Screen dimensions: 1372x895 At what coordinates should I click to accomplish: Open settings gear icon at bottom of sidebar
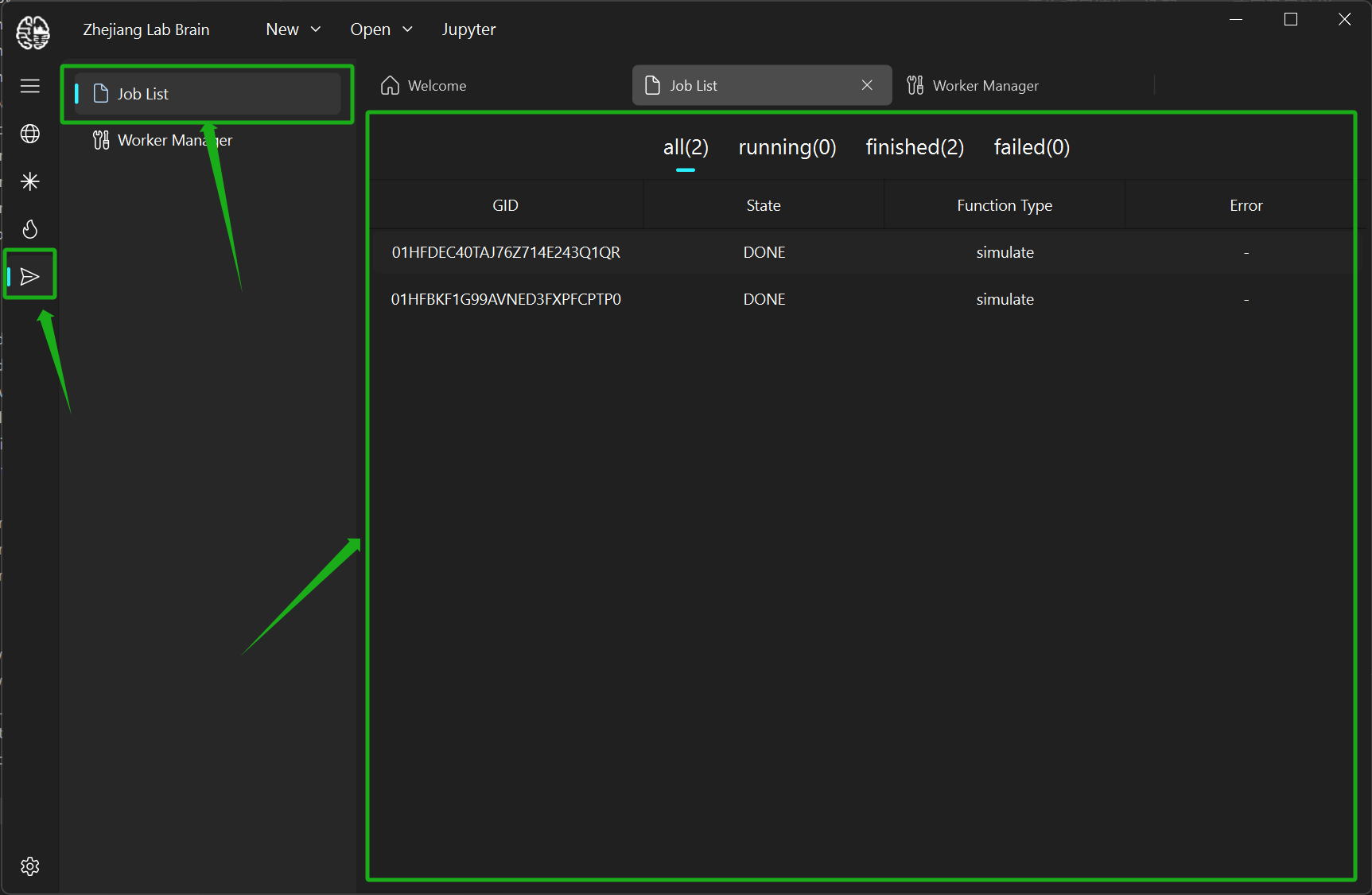point(30,866)
